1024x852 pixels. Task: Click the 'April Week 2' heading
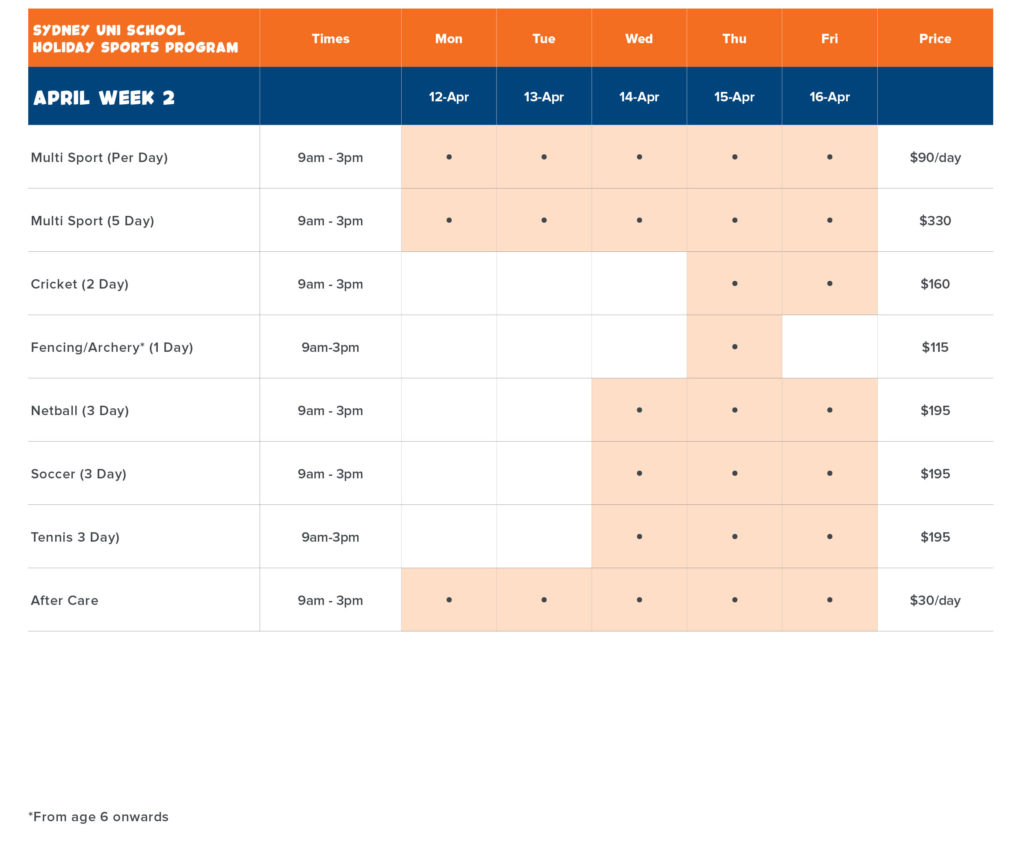click(104, 98)
